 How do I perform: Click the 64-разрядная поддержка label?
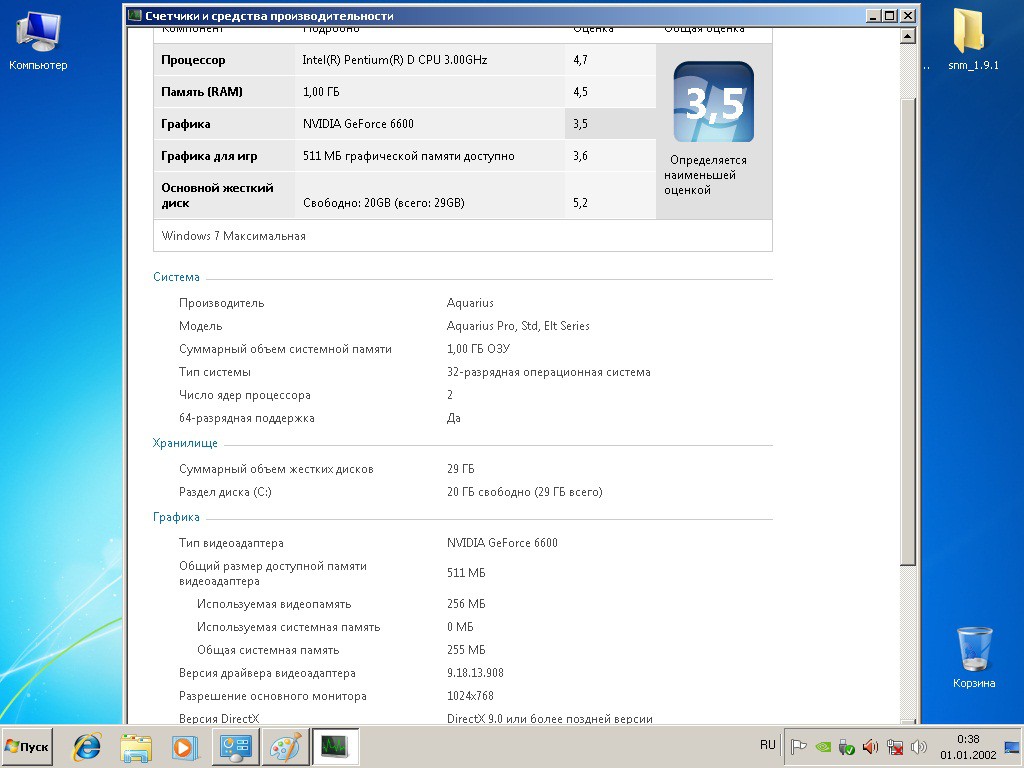(247, 418)
